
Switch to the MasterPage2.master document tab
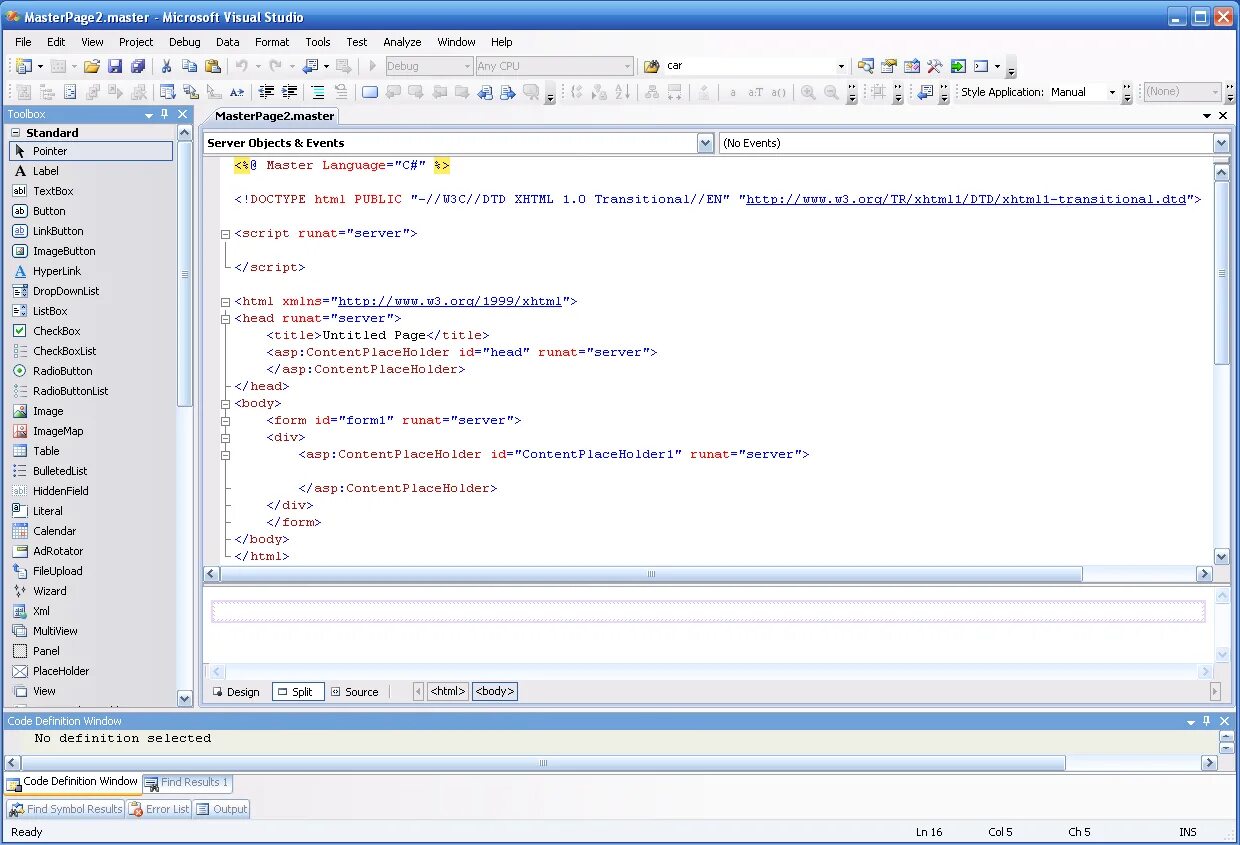274,116
